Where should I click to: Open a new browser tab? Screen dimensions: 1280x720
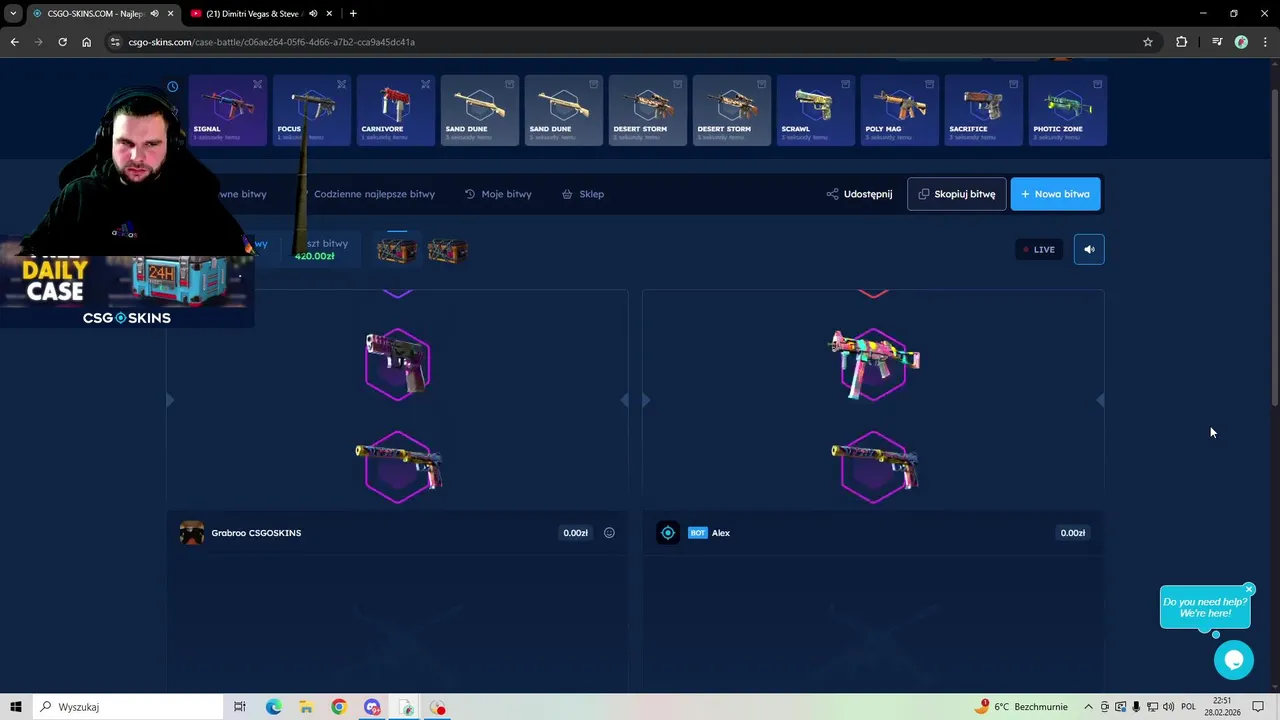[353, 13]
